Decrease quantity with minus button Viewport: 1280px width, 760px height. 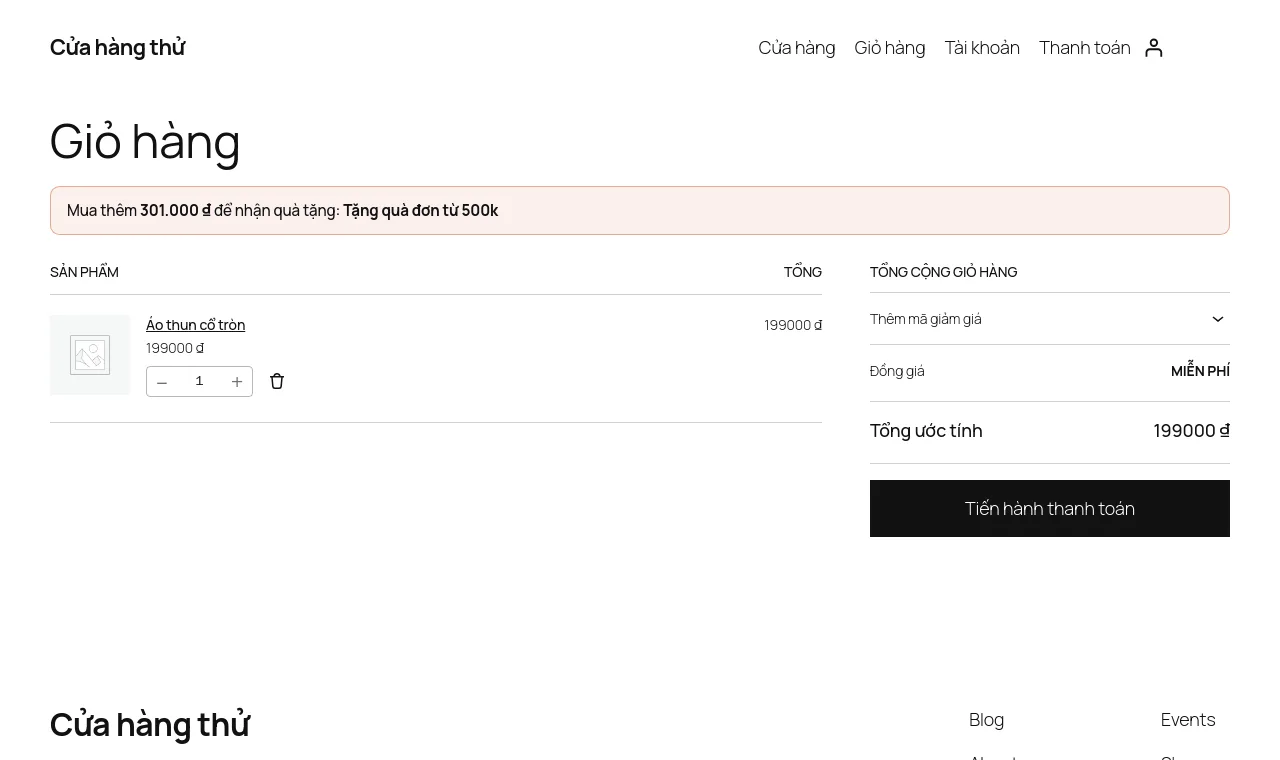pos(162,382)
